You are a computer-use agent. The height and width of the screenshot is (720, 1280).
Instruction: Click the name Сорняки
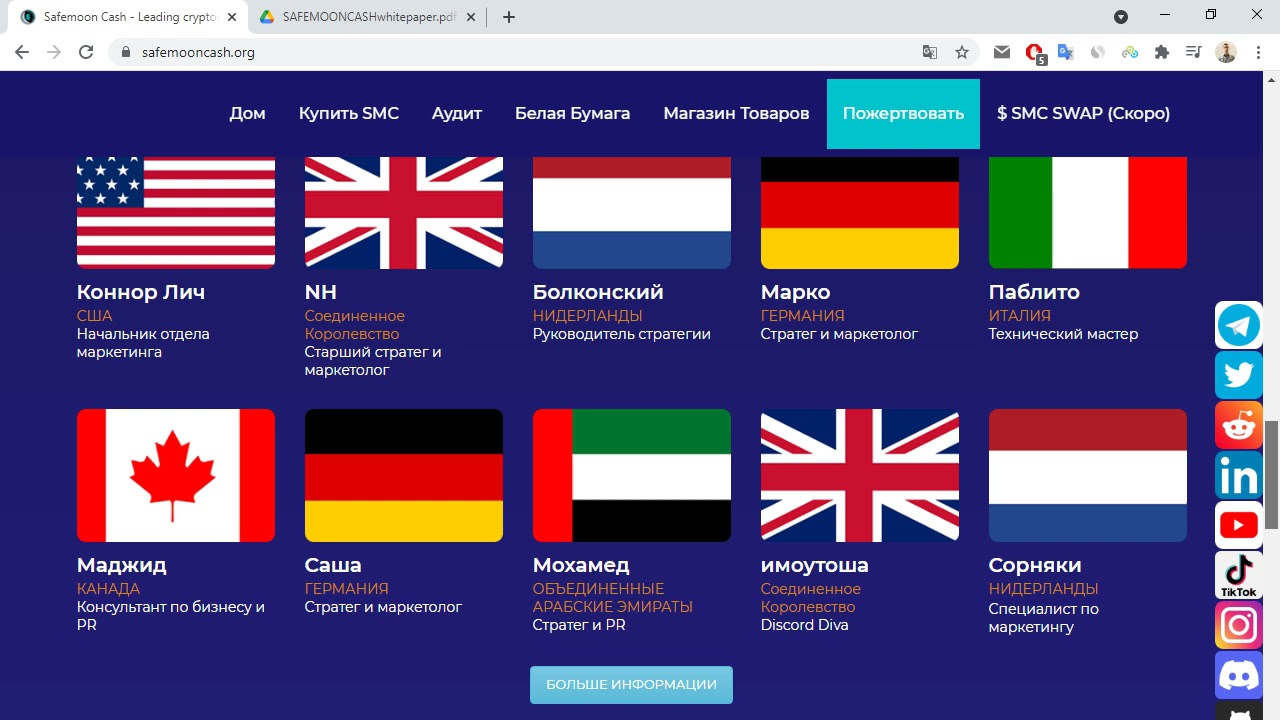click(1035, 565)
